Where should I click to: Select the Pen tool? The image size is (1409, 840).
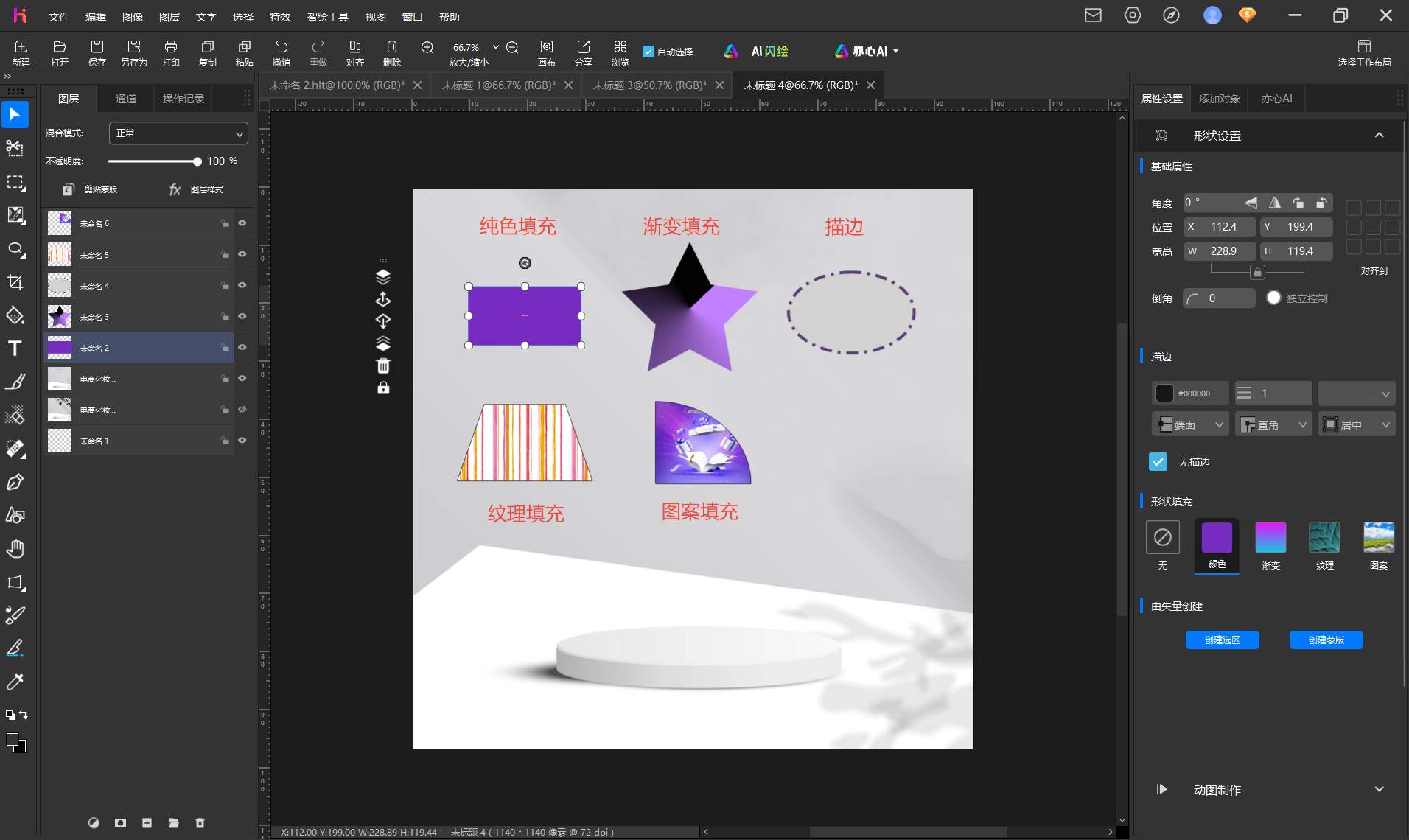pyautogui.click(x=15, y=482)
